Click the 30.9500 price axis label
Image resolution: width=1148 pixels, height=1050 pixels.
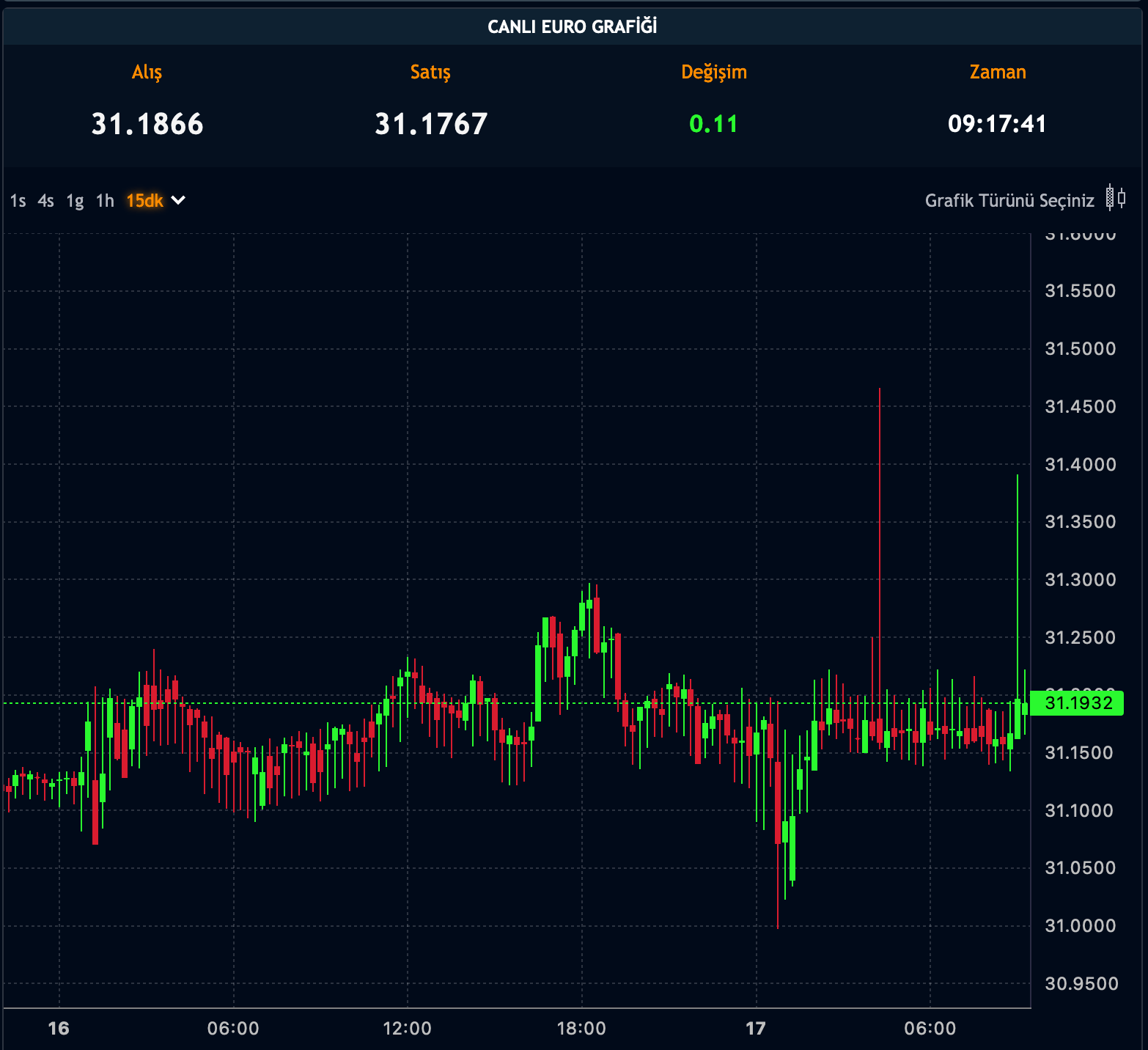coord(1081,983)
